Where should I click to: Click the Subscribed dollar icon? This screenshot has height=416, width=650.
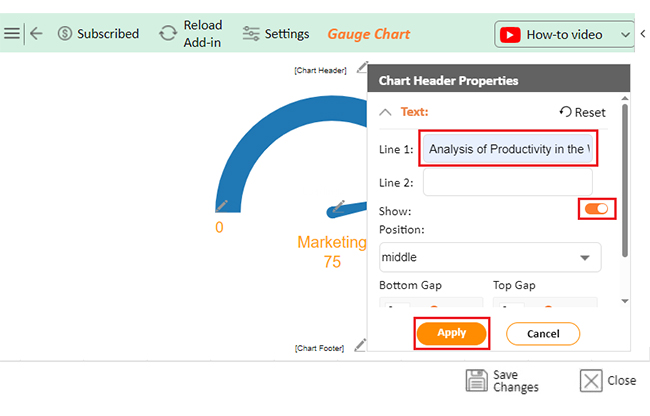click(x=65, y=34)
